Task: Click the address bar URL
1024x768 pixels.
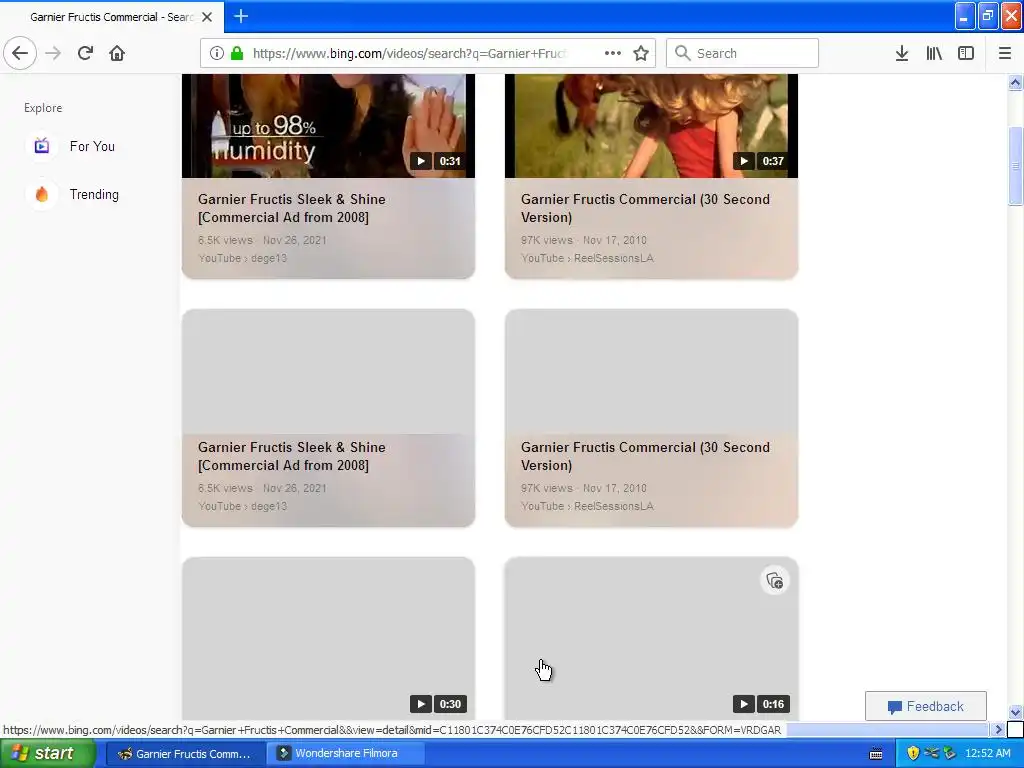Action: point(409,54)
